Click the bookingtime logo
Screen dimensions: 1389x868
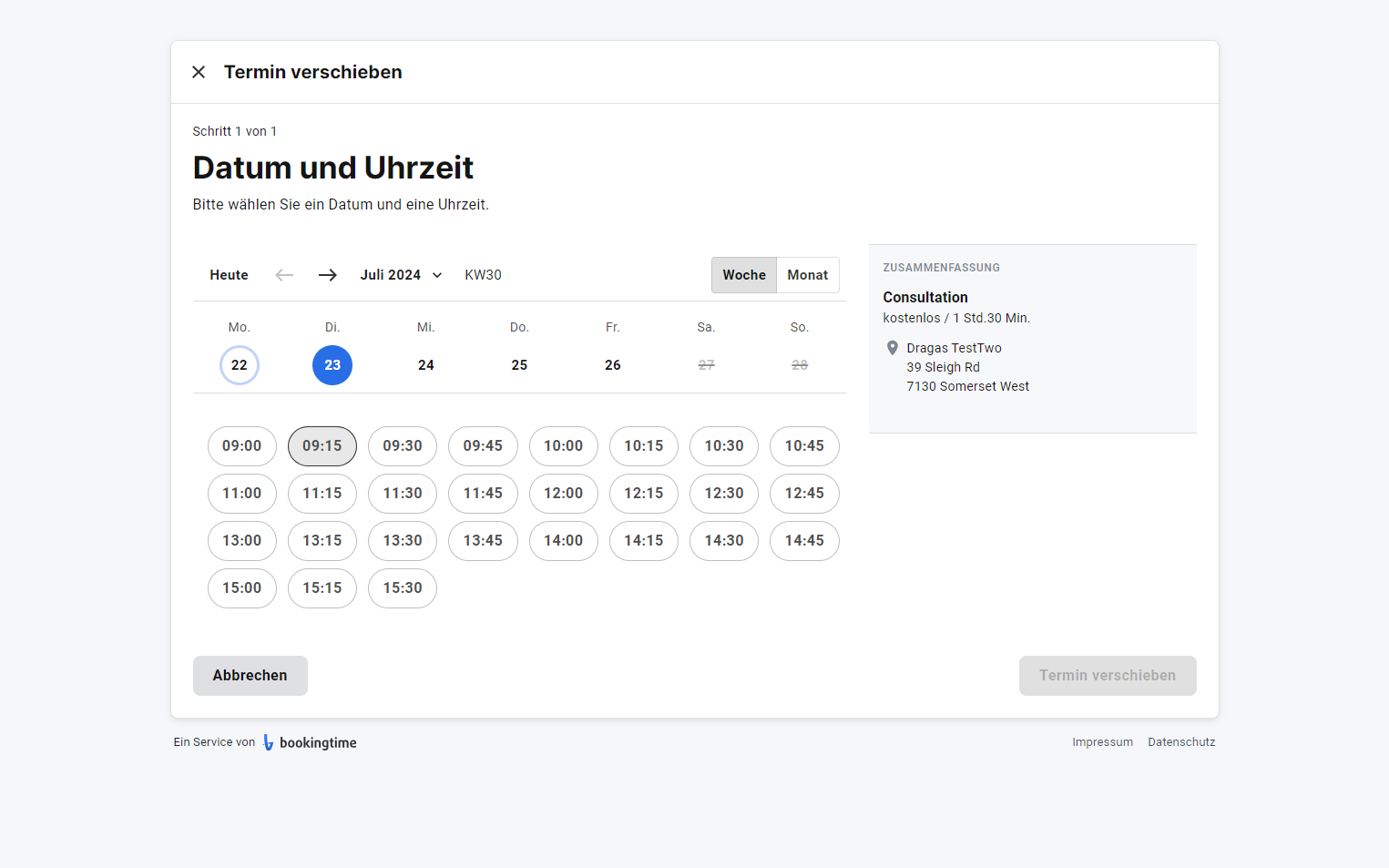(x=310, y=742)
